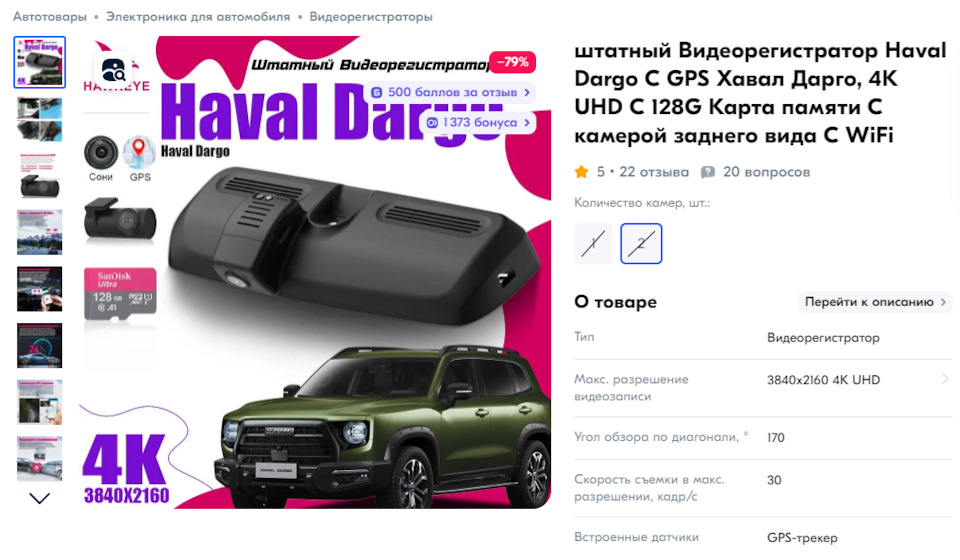This screenshot has height=560, width=960.
Task: Click the points icon on 500 баллов badge
Action: click(x=377, y=92)
